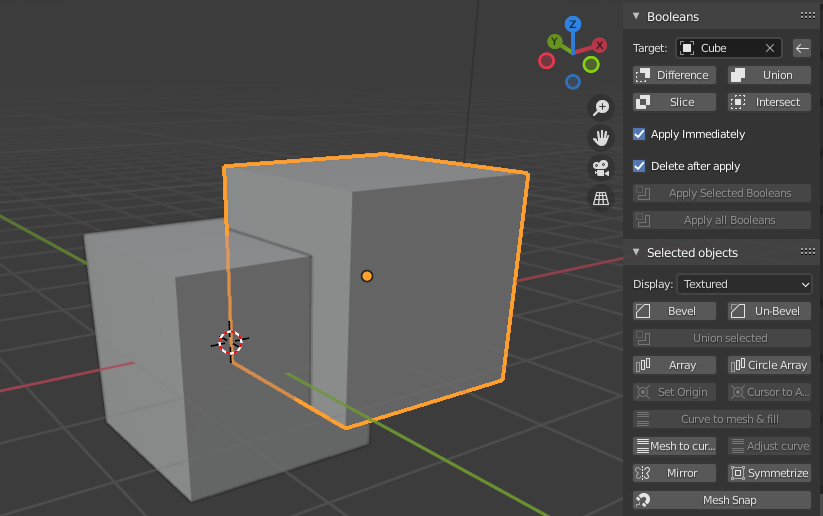The height and width of the screenshot is (516, 823).
Task: Click Union selected button
Action: click(722, 338)
